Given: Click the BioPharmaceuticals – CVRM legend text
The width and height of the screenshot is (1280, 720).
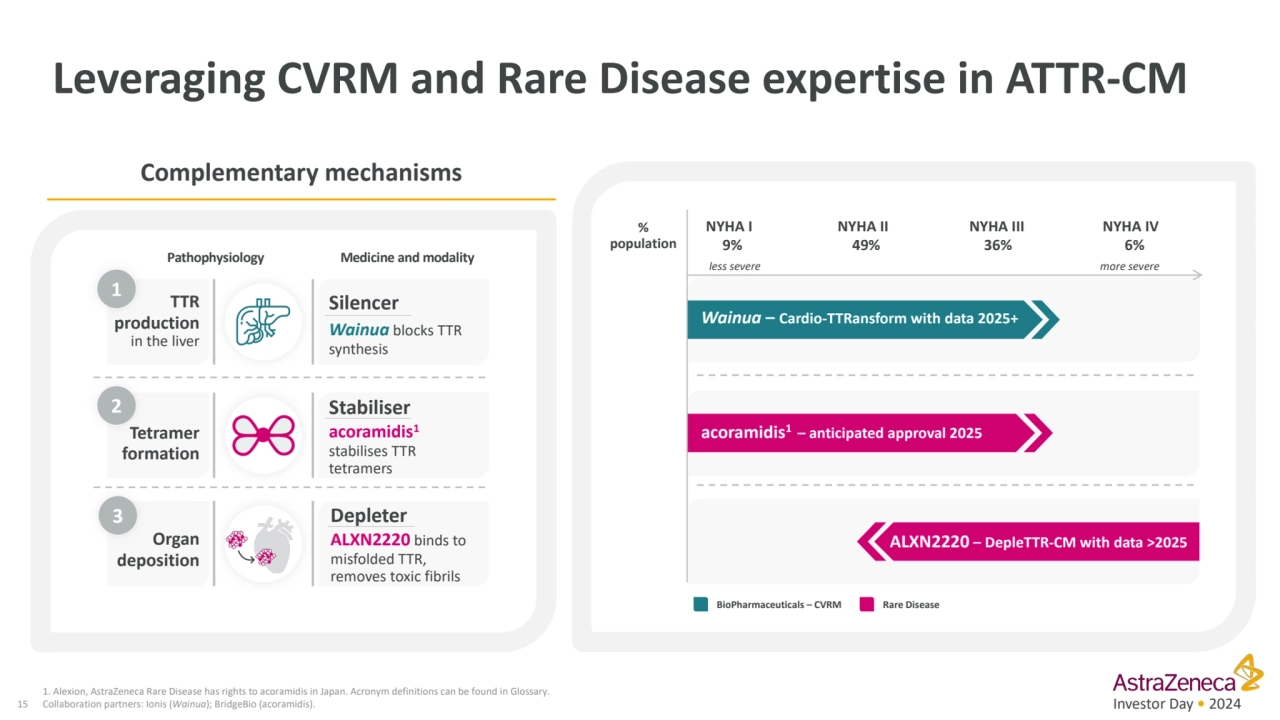Looking at the screenshot, I should (x=779, y=604).
